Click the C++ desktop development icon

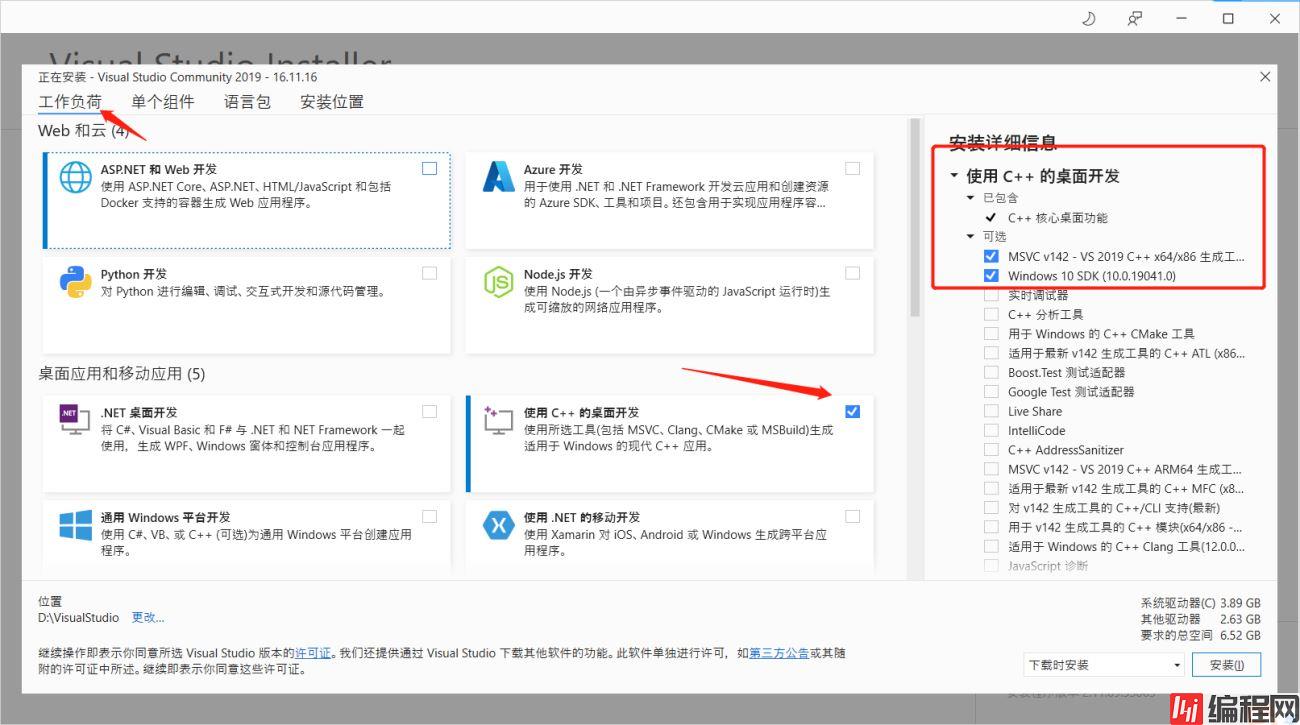498,420
